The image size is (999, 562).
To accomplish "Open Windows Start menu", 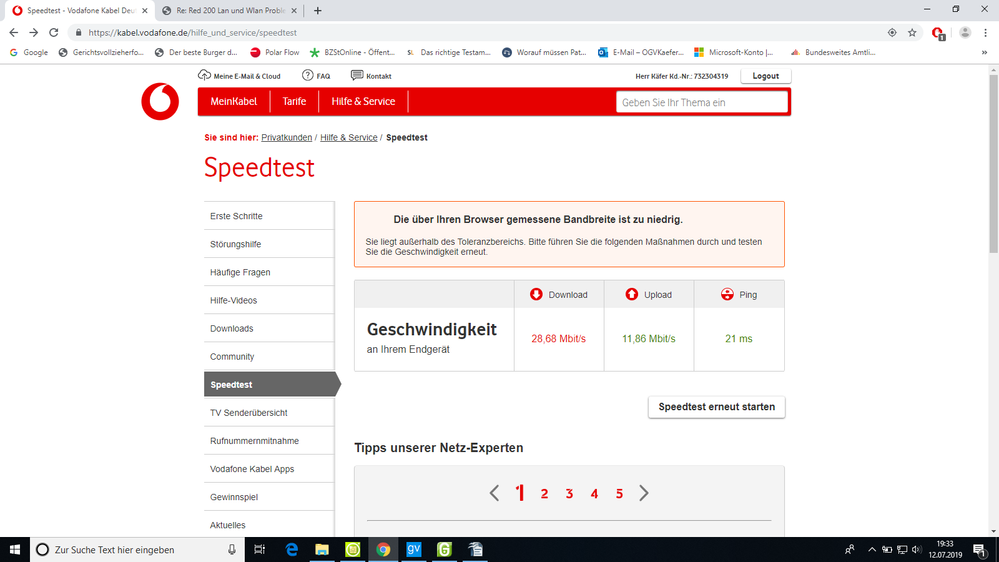I will coord(15,549).
